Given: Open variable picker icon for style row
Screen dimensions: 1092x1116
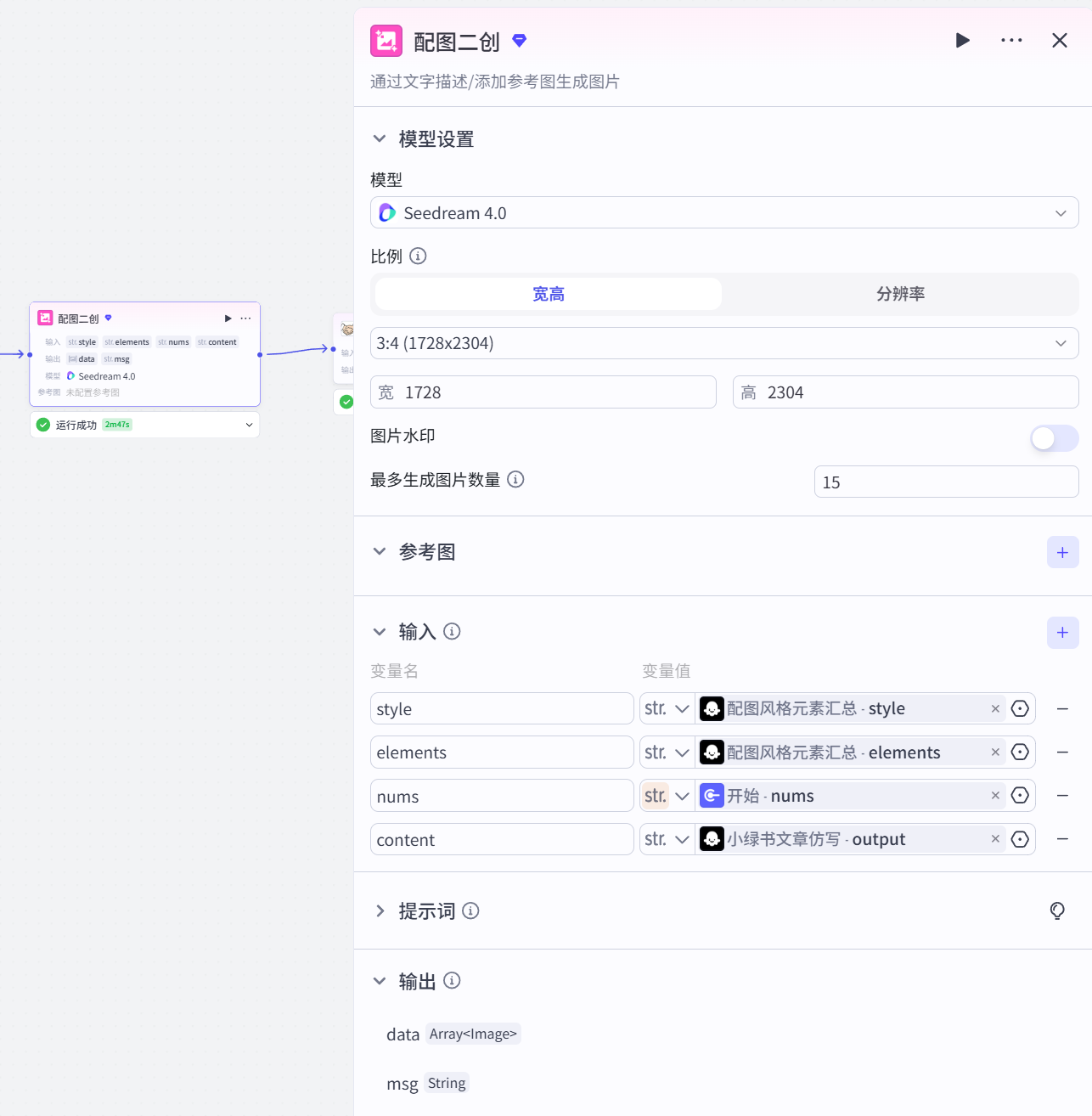Looking at the screenshot, I should click(1020, 708).
